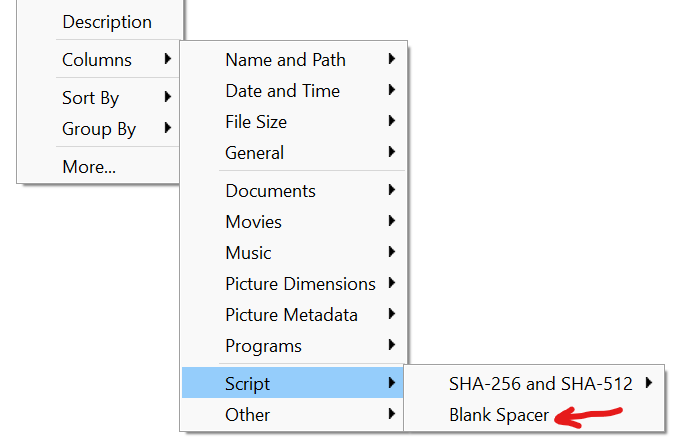
Task: Select the Description menu entry
Action: [x=100, y=22]
